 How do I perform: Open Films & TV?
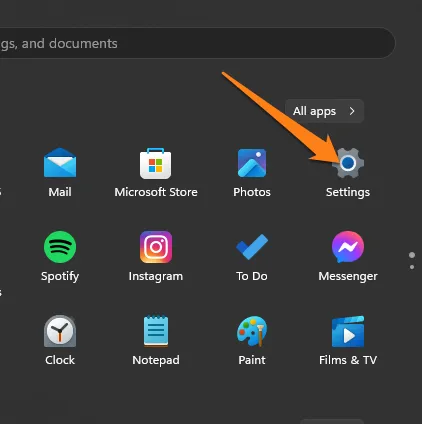[x=348, y=331]
